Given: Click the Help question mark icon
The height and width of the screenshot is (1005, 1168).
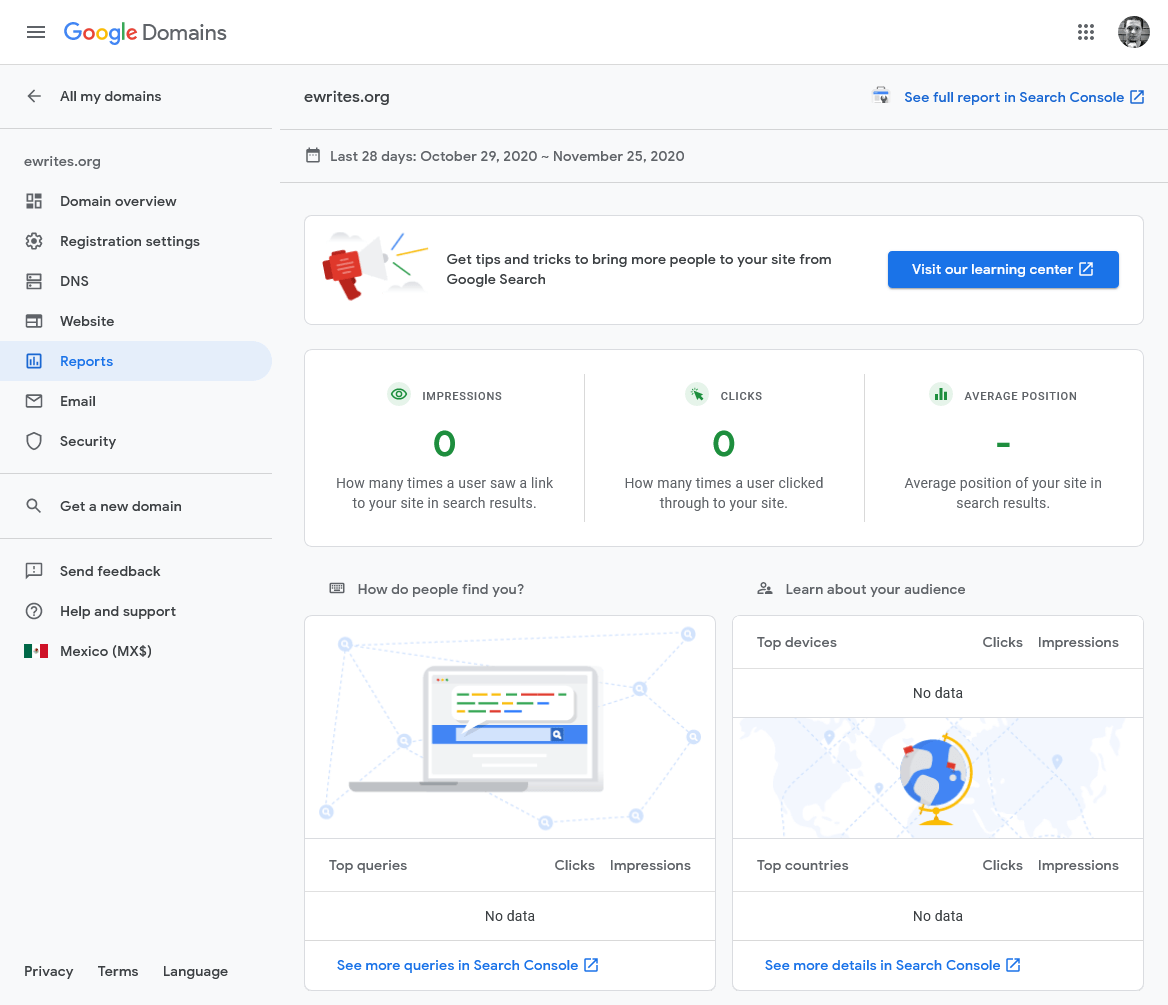Looking at the screenshot, I should (x=34, y=611).
